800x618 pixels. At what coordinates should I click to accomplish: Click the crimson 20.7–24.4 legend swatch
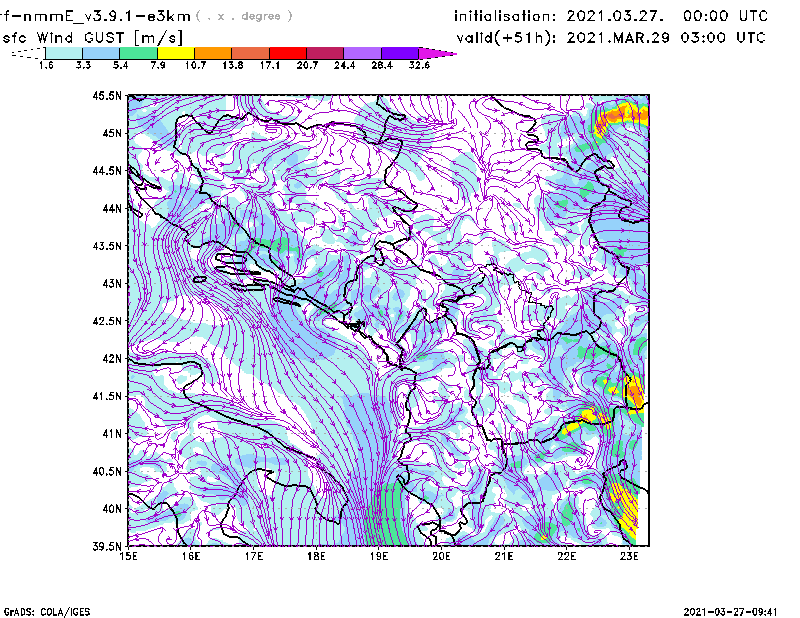coord(325,53)
